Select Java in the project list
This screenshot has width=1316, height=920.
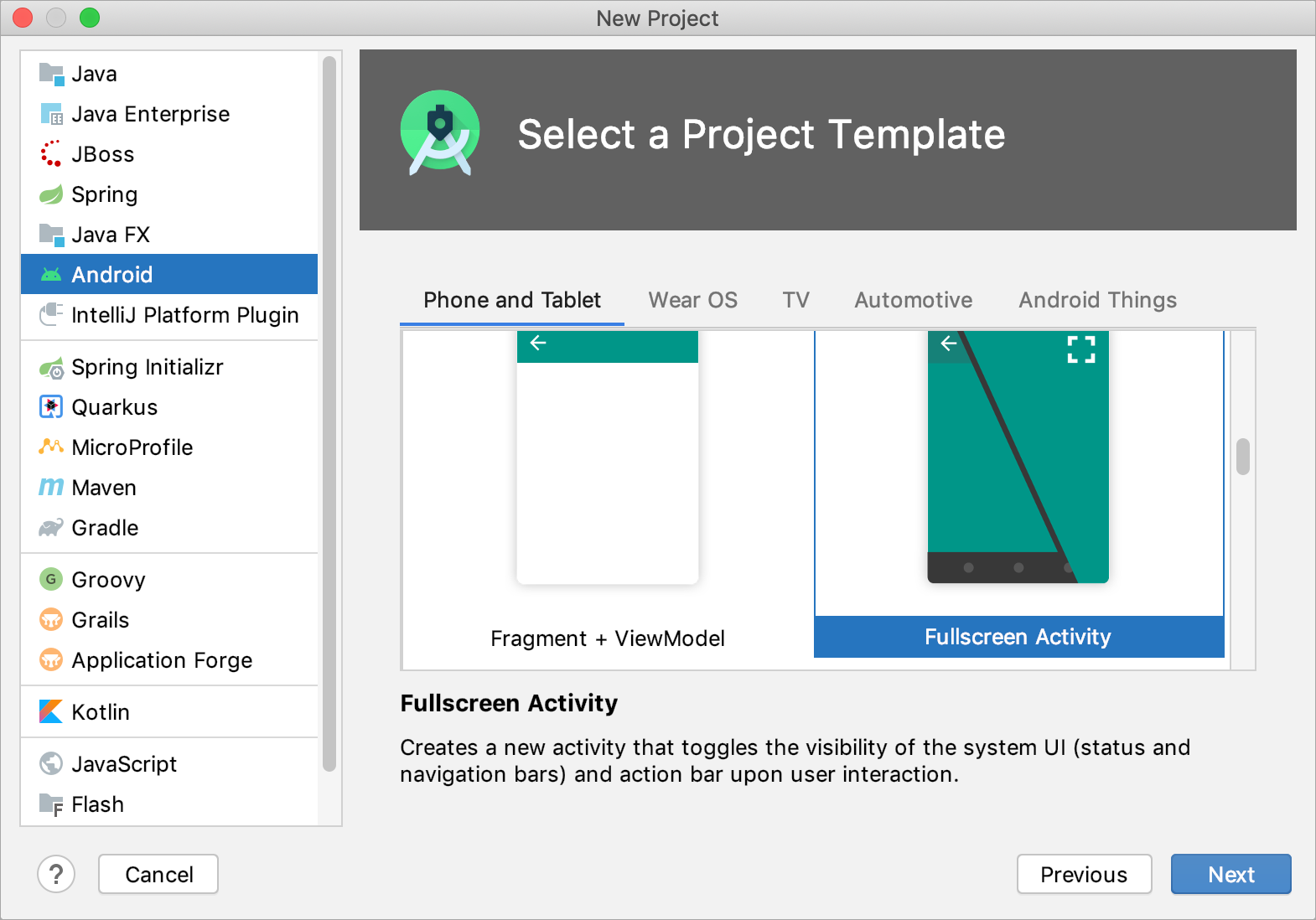tap(94, 74)
